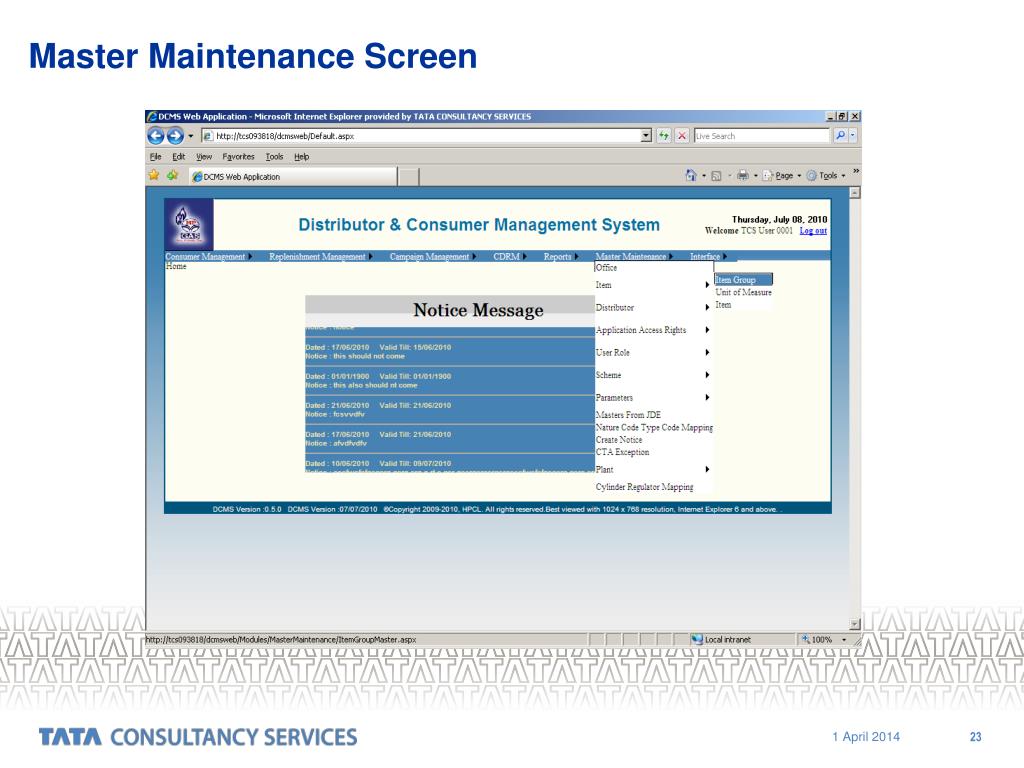Open the Help menu
The height and width of the screenshot is (768, 1024).
tap(301, 157)
